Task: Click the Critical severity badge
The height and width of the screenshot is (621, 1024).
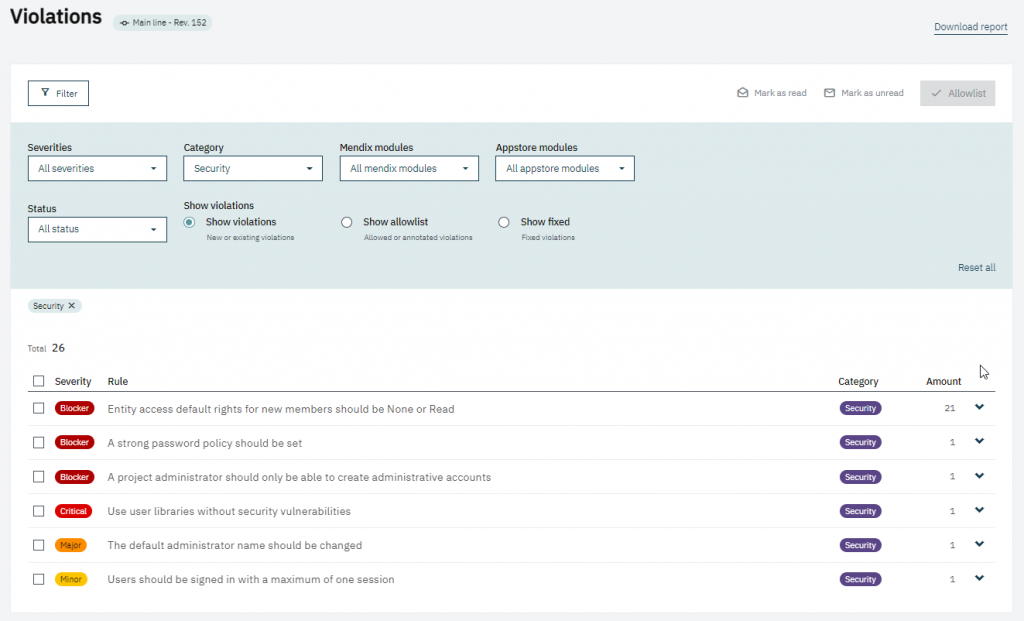Action: pyautogui.click(x=74, y=511)
